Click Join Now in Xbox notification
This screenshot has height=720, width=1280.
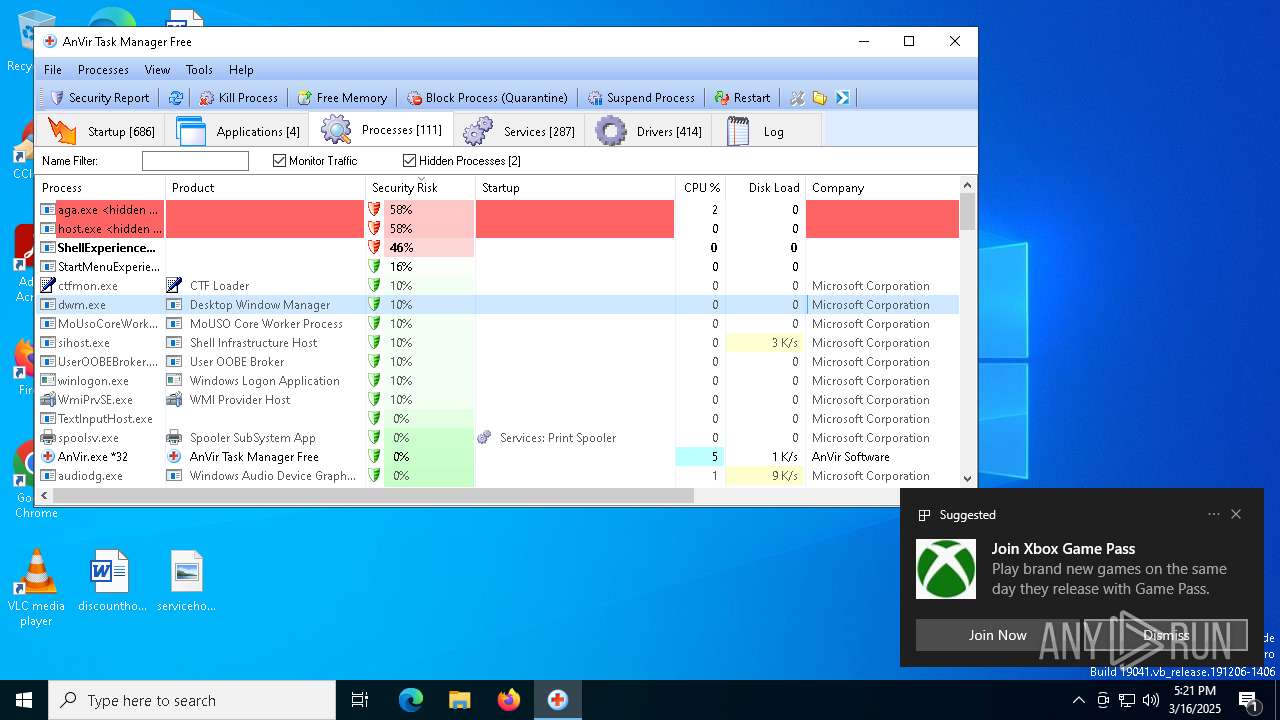pos(997,635)
